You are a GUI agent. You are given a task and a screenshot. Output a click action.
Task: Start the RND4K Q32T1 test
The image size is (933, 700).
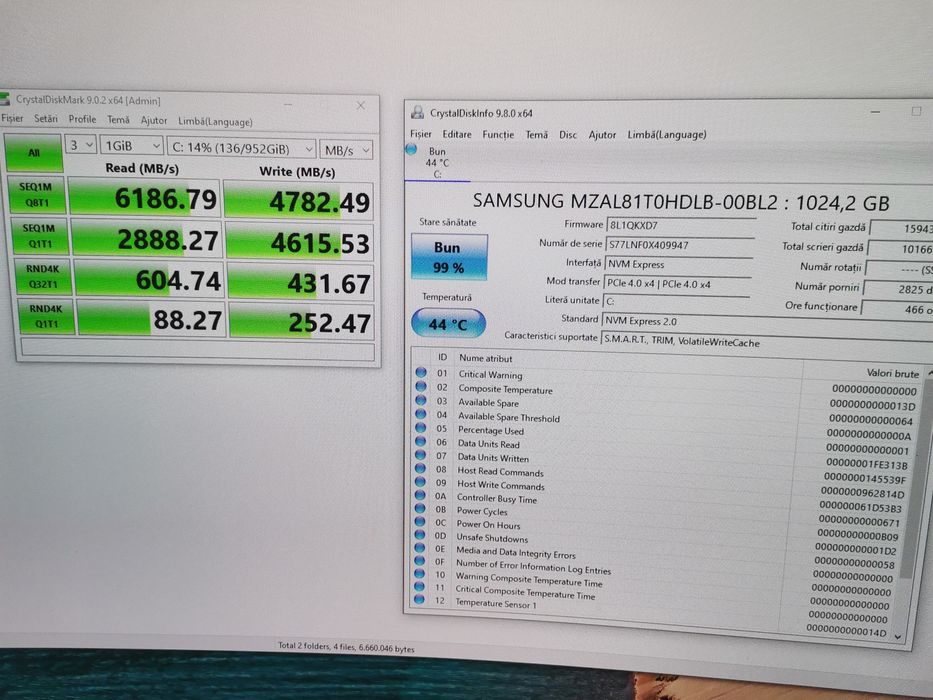(x=43, y=276)
